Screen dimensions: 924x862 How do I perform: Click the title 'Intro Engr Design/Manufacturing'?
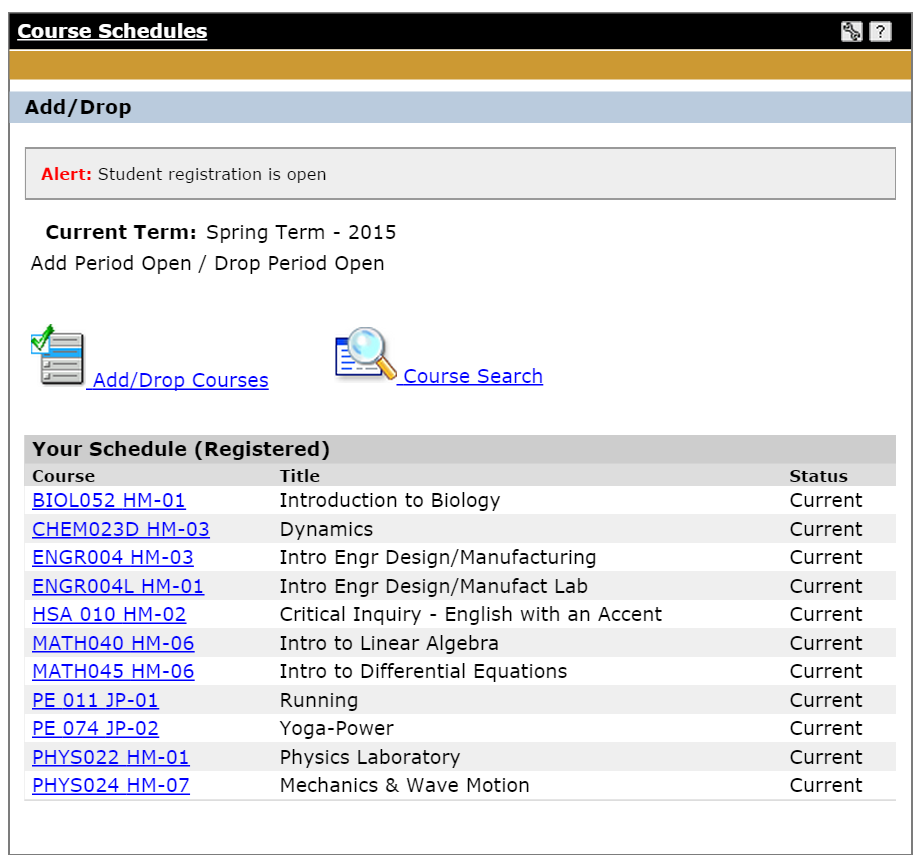click(438, 558)
